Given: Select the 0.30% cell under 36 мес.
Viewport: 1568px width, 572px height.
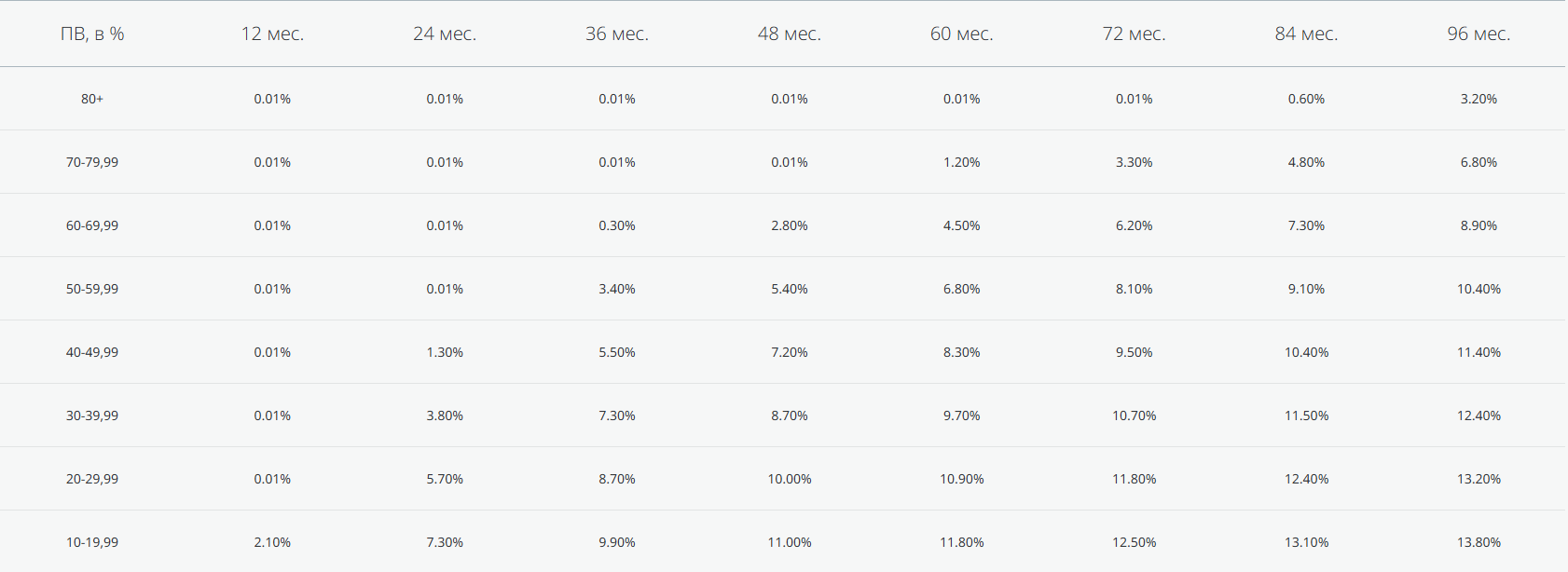Looking at the screenshot, I should point(617,225).
